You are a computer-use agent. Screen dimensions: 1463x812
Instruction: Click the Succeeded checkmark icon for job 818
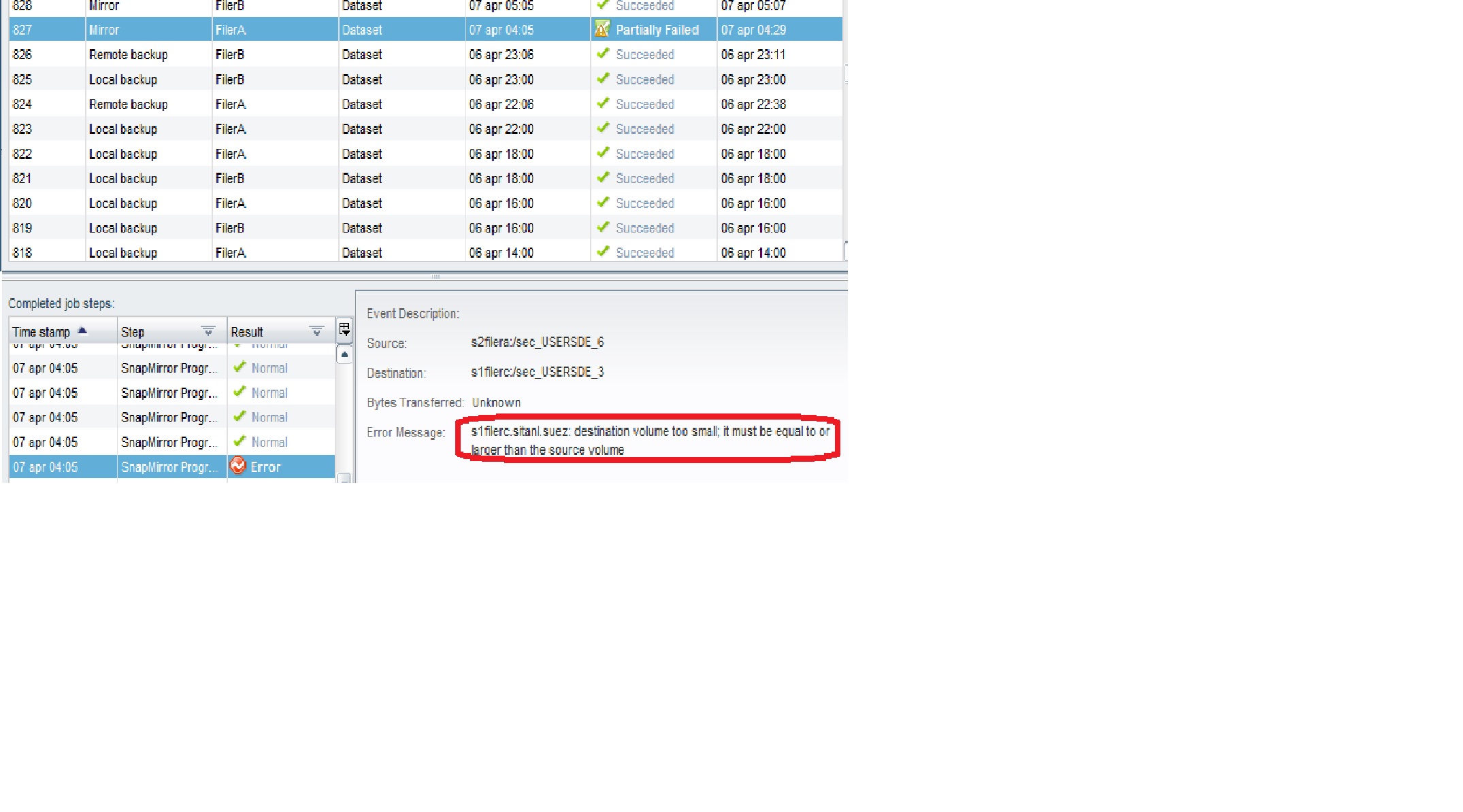point(602,252)
